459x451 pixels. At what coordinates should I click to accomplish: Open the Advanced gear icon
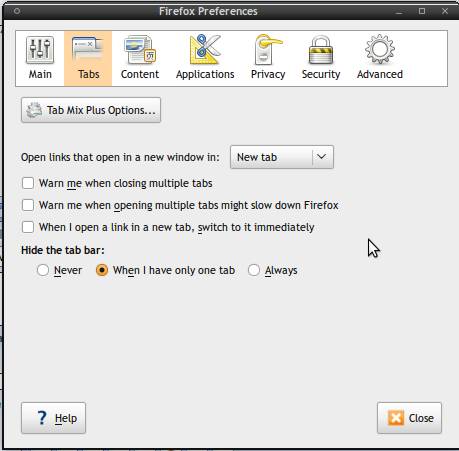click(x=380, y=50)
